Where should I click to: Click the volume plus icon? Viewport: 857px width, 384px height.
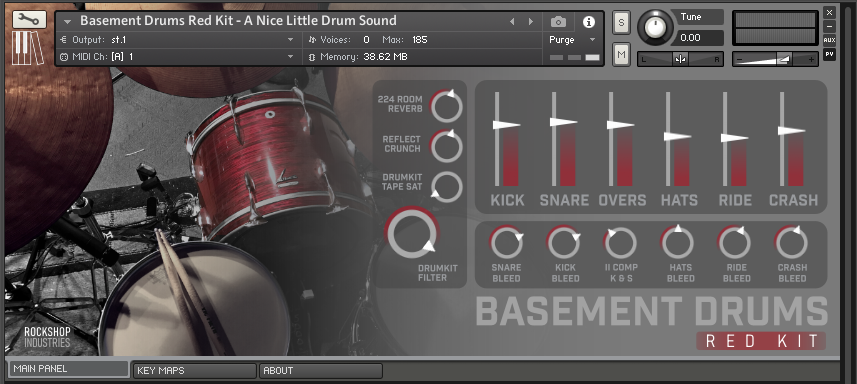[x=811, y=59]
